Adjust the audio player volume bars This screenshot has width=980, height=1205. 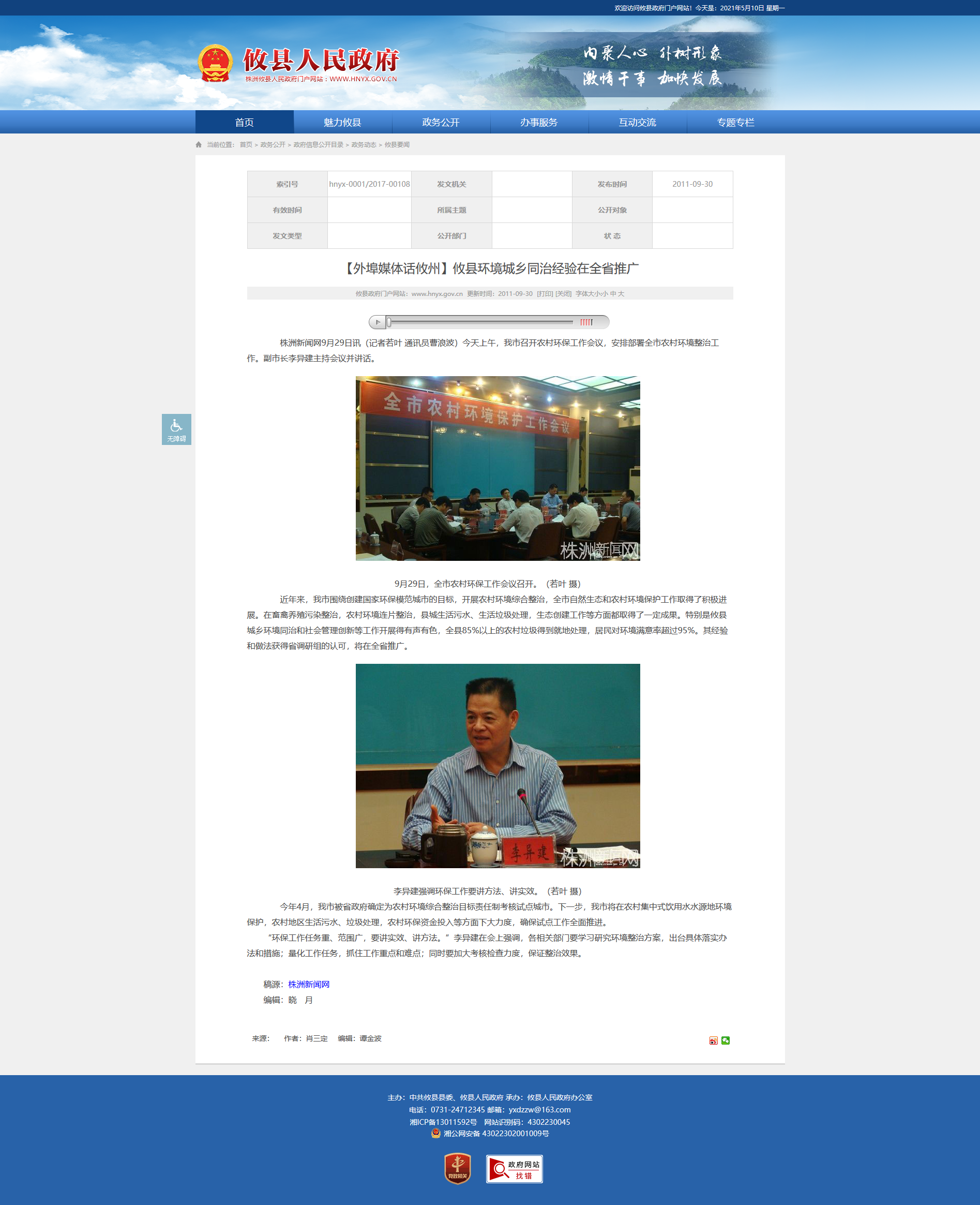point(586,322)
